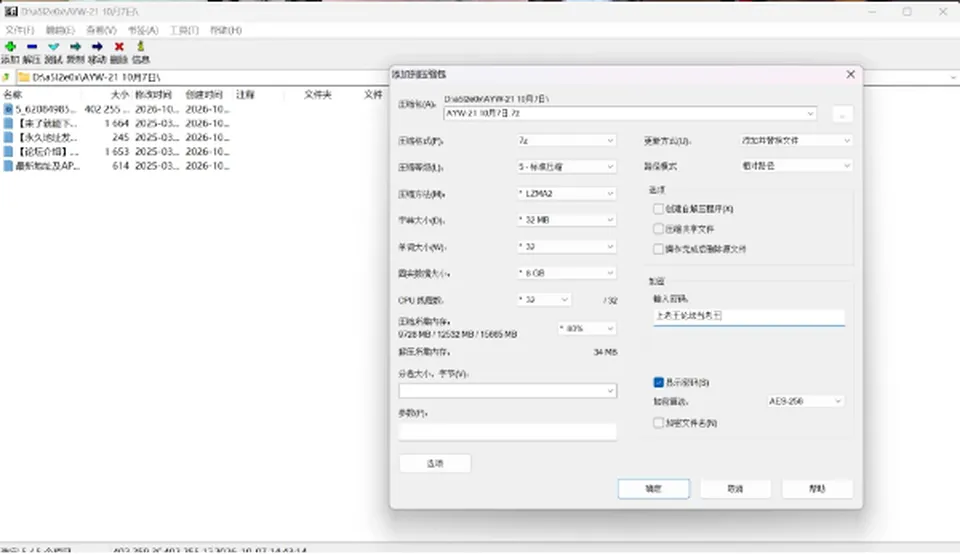Open the Favorites (书签) menu
The height and width of the screenshot is (554, 960).
[143, 30]
